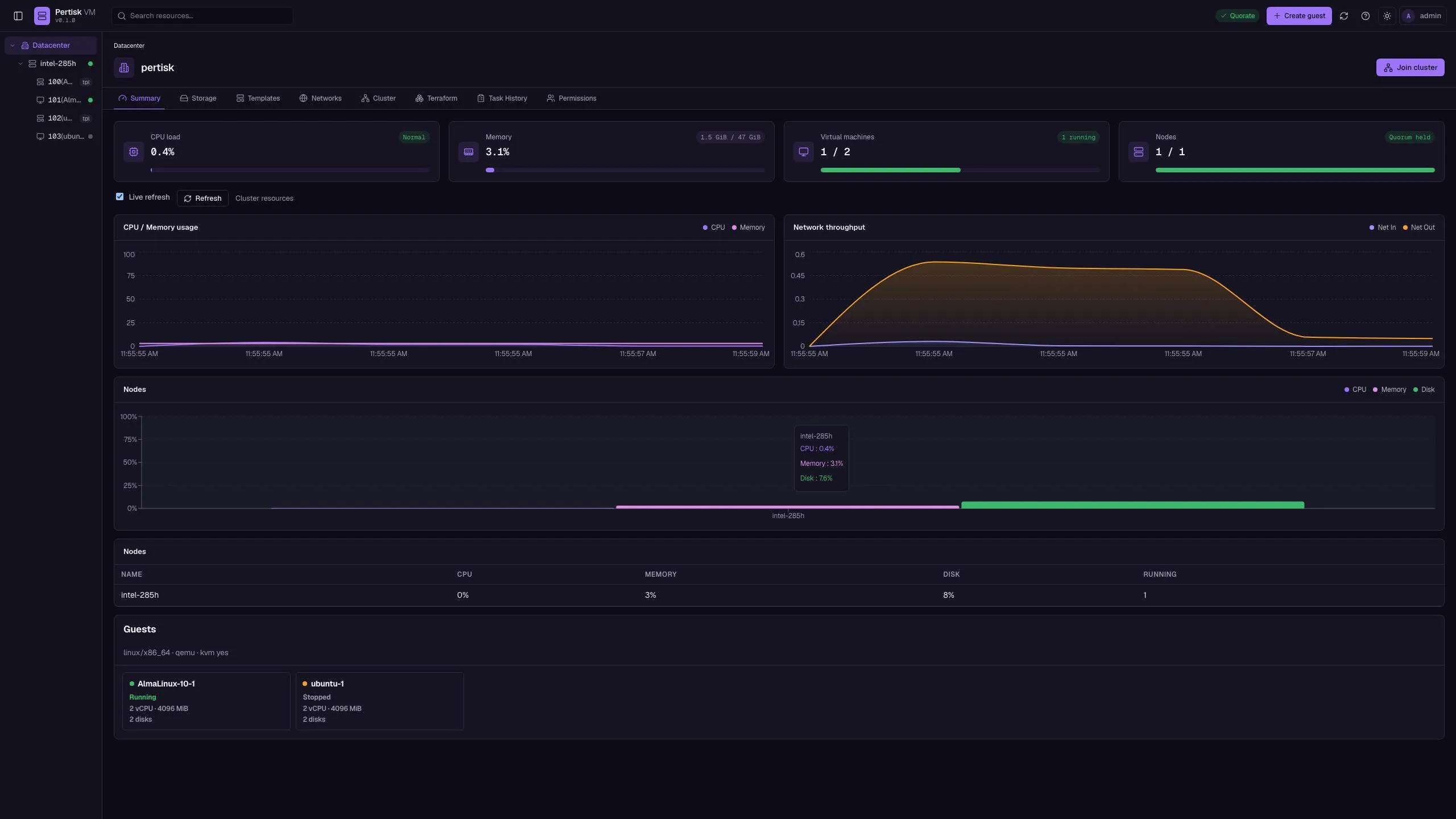Open the Permissions tab
This screenshot has width=1456, height=819.
click(572, 98)
